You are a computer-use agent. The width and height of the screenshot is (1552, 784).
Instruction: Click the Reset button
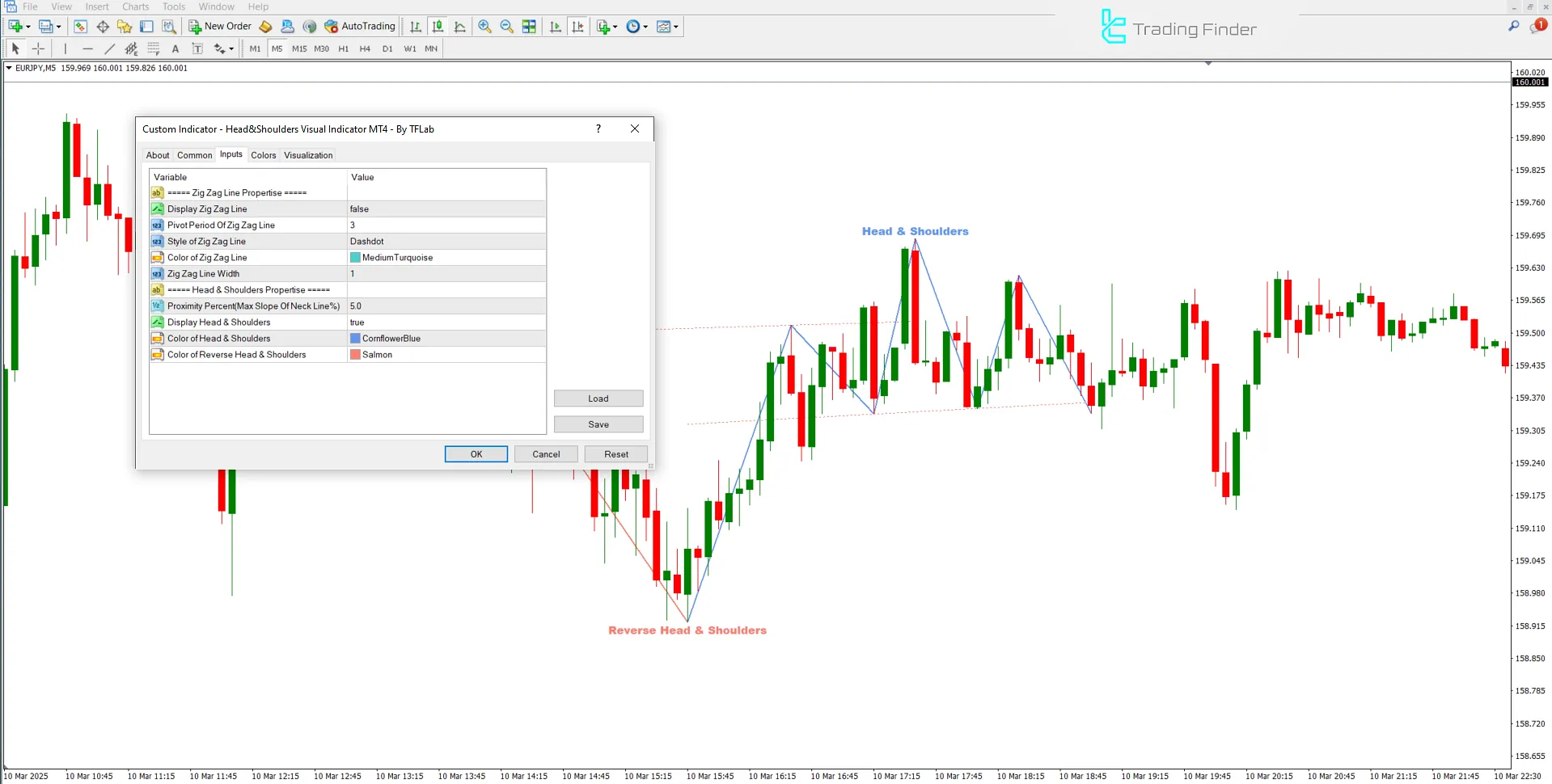615,453
